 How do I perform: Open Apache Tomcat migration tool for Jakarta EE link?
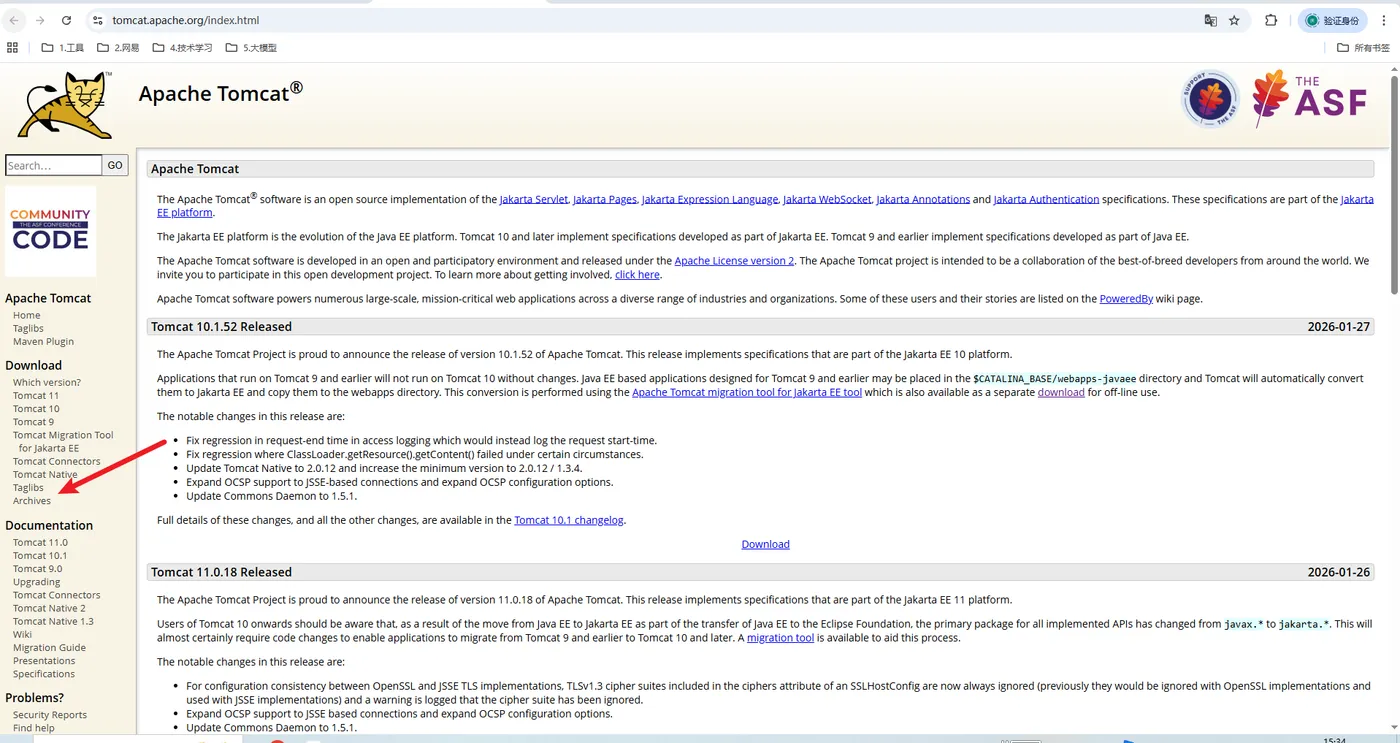pyautogui.click(x=747, y=392)
